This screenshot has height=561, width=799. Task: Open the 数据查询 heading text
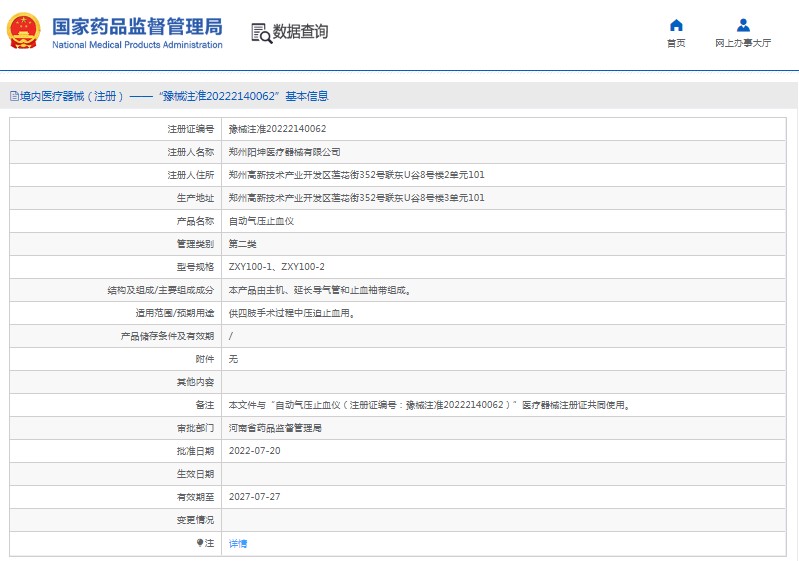coord(300,32)
